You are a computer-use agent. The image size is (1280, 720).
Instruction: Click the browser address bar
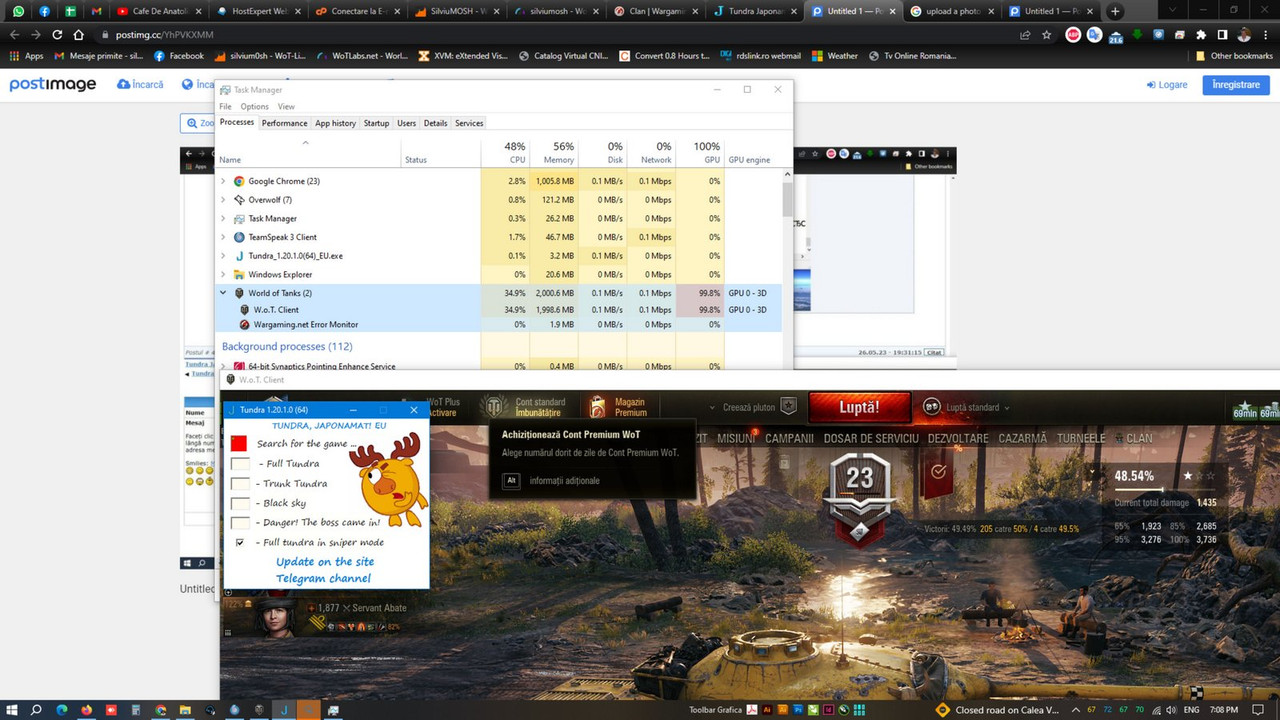point(560,34)
